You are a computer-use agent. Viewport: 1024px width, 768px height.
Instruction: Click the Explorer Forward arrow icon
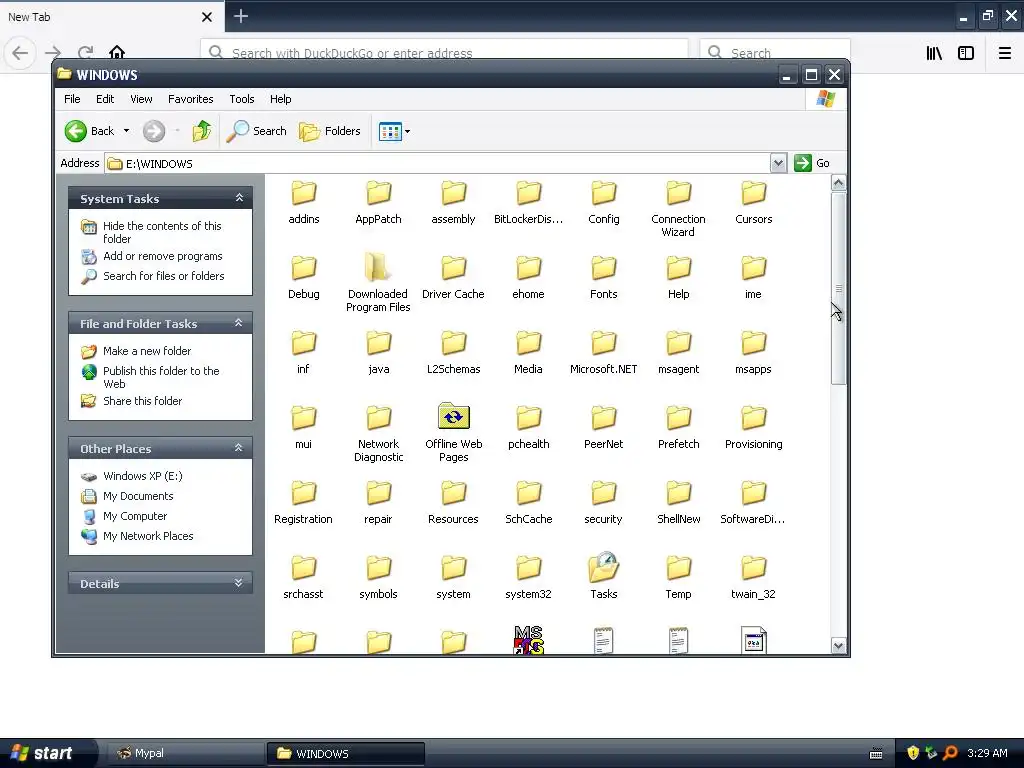pos(154,131)
